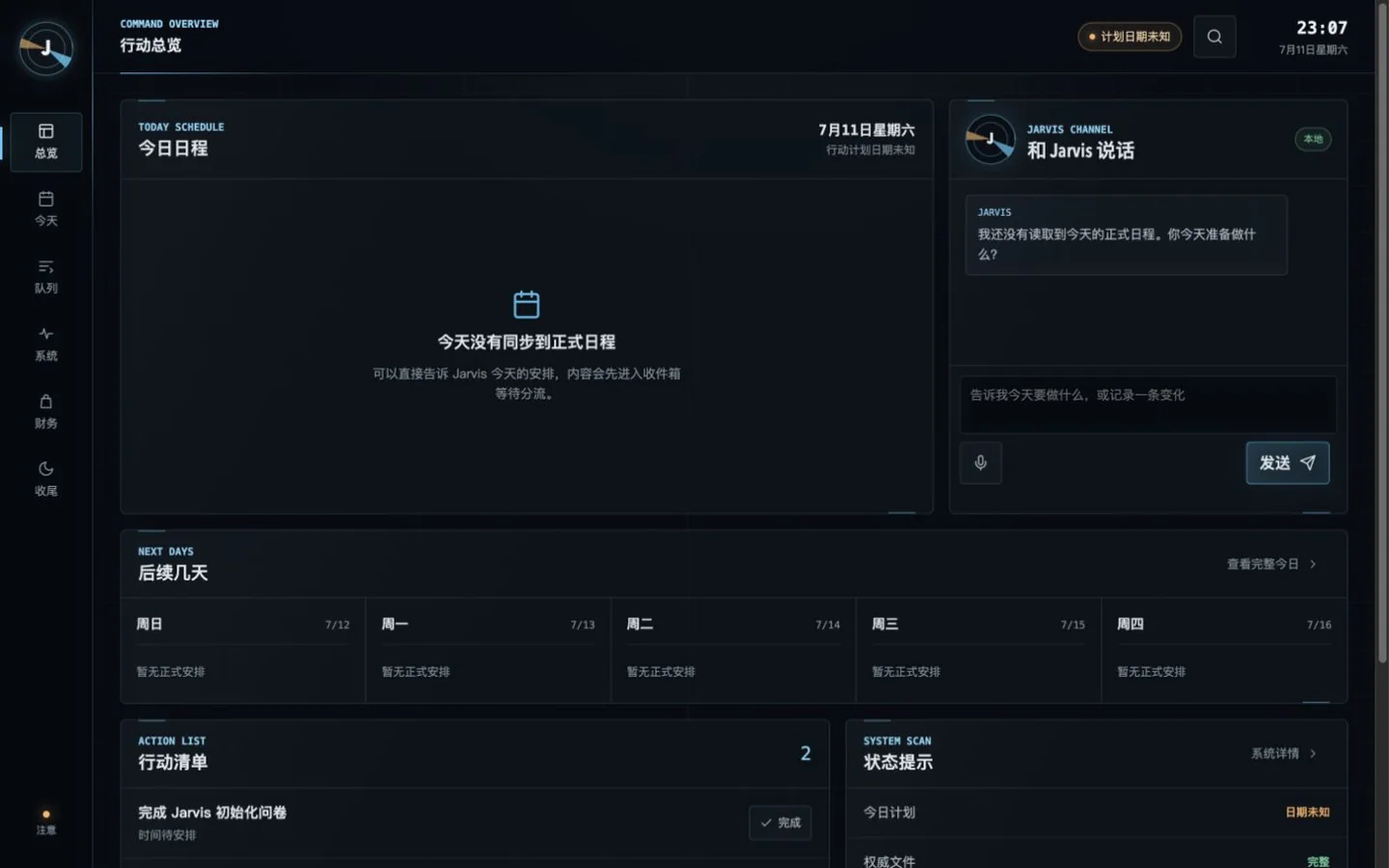The width and height of the screenshot is (1389, 868).
Task: Click the 注意 alert indicator in sidebar
Action: [45, 822]
